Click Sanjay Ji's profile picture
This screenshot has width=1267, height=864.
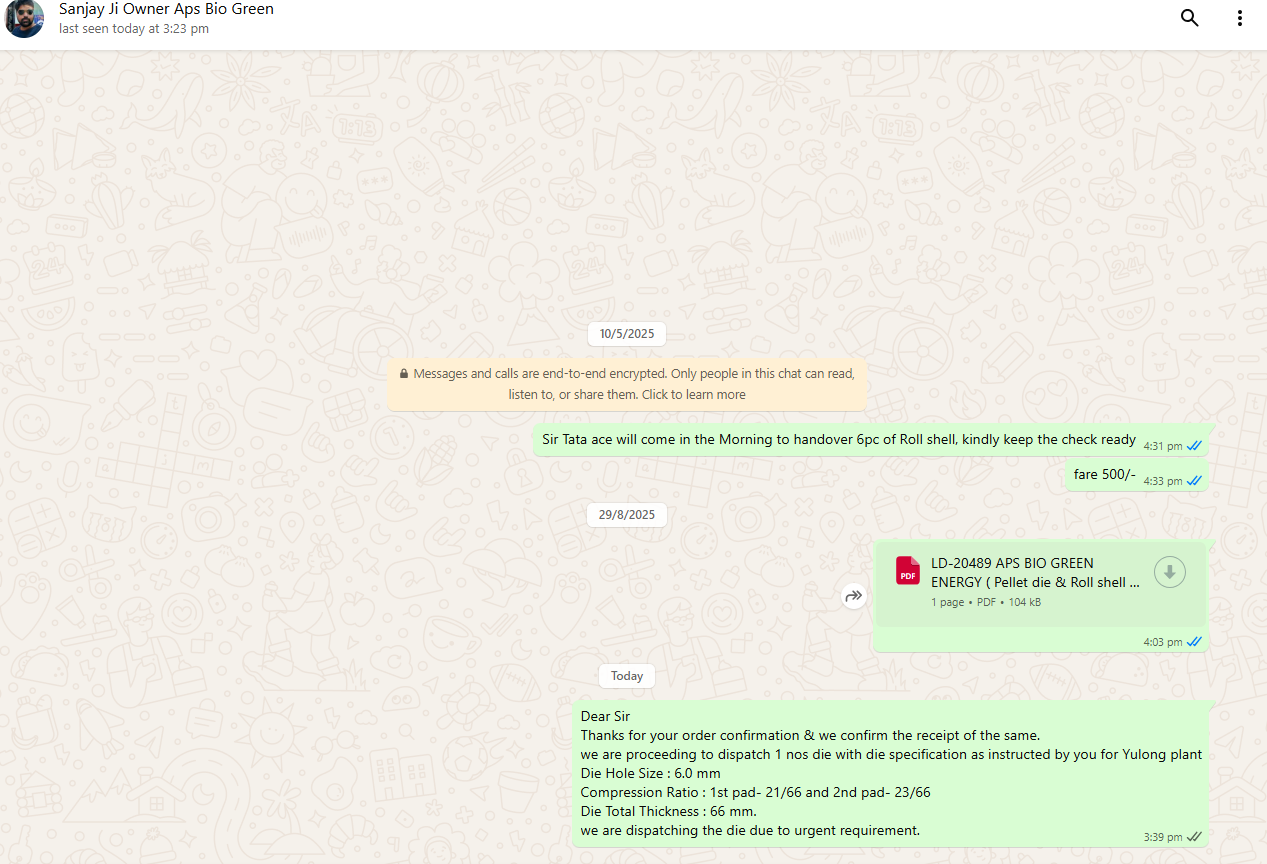[x=24, y=19]
